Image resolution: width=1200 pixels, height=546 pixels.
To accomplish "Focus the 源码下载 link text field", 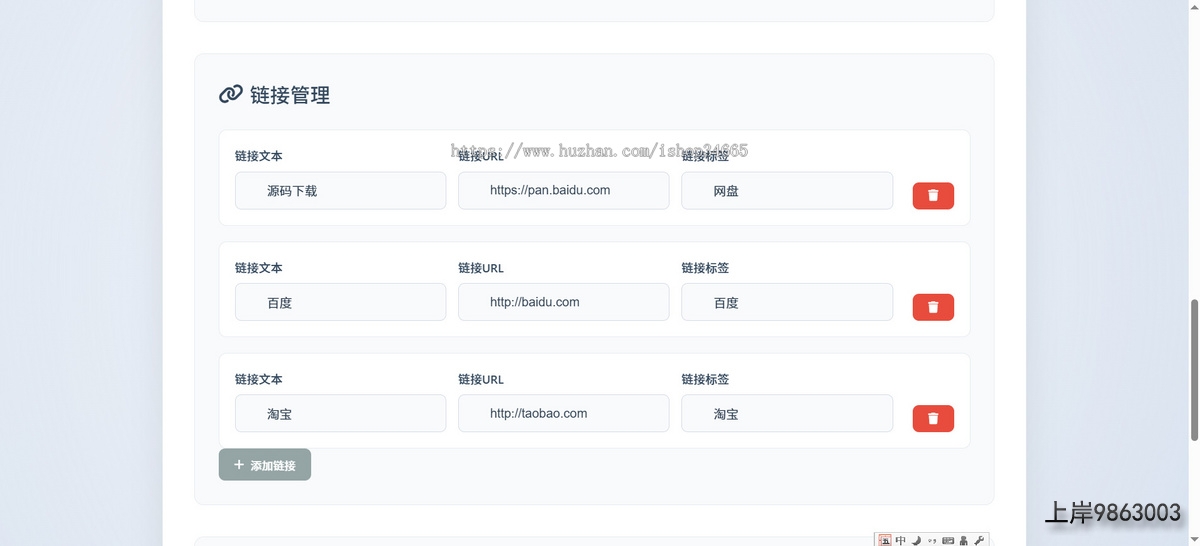I will [340, 191].
